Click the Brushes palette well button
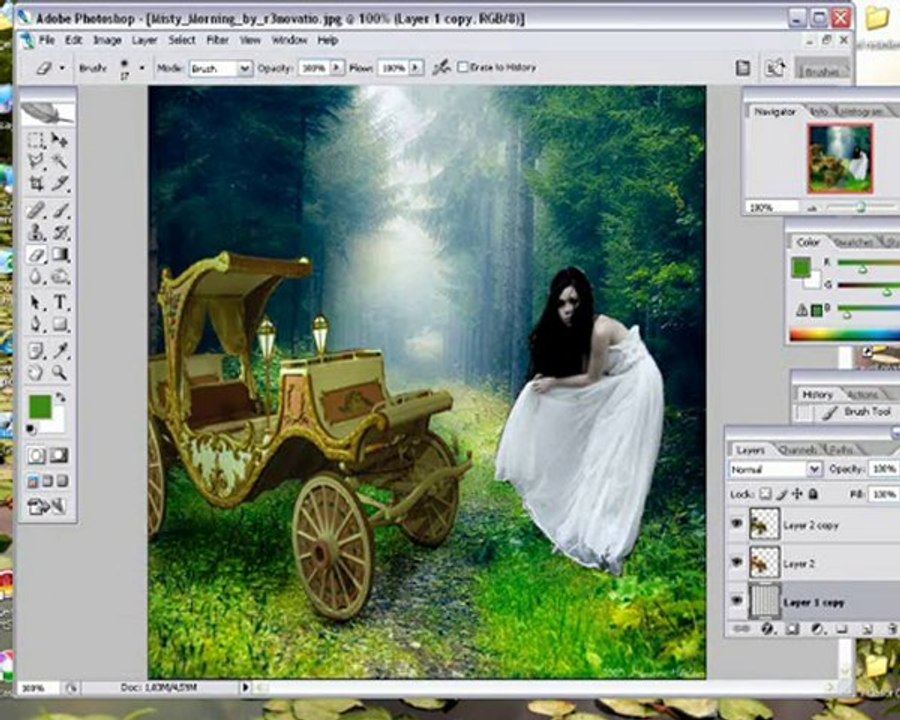The width and height of the screenshot is (900, 720). click(823, 70)
